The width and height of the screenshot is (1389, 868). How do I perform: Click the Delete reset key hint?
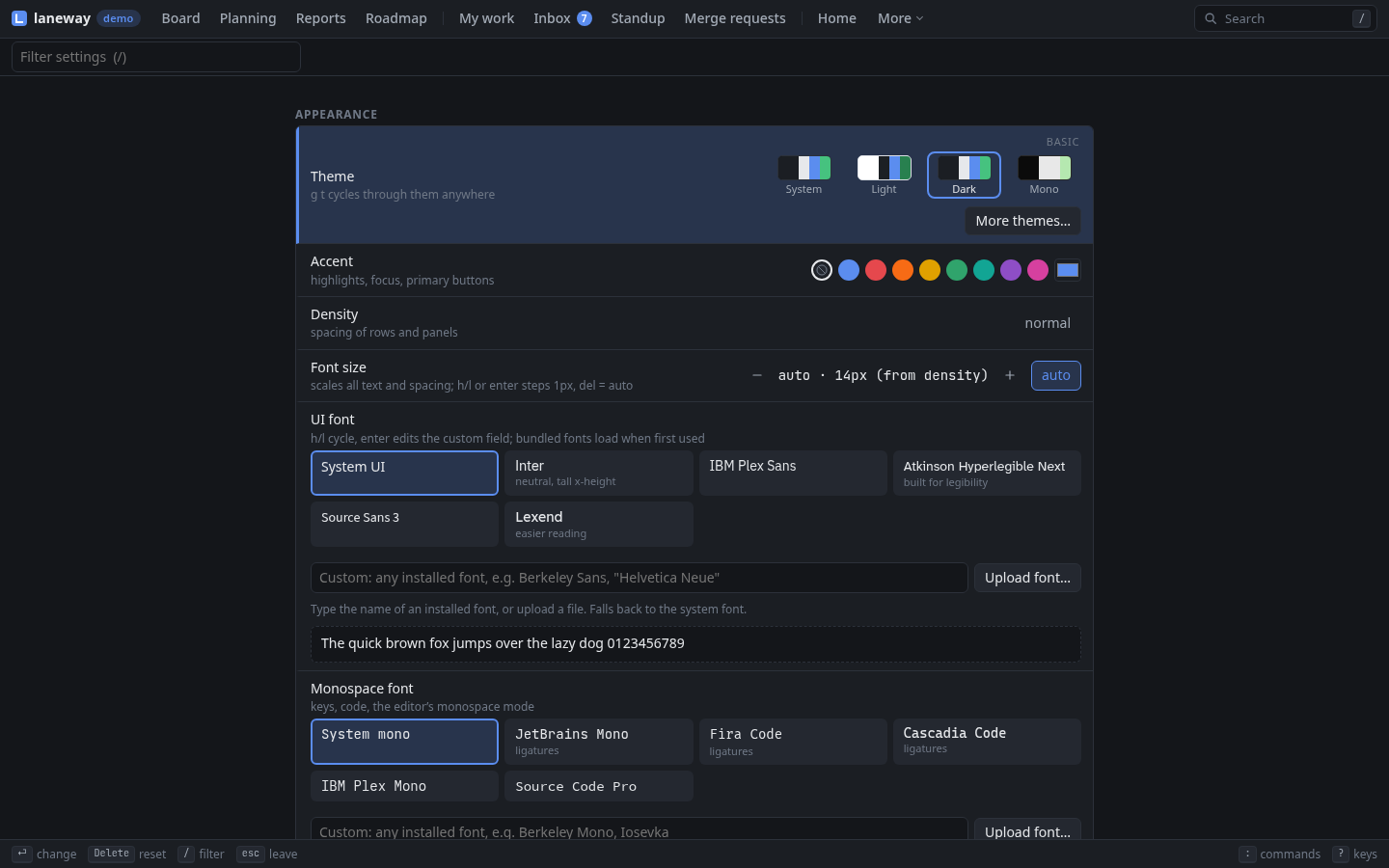pos(111,854)
